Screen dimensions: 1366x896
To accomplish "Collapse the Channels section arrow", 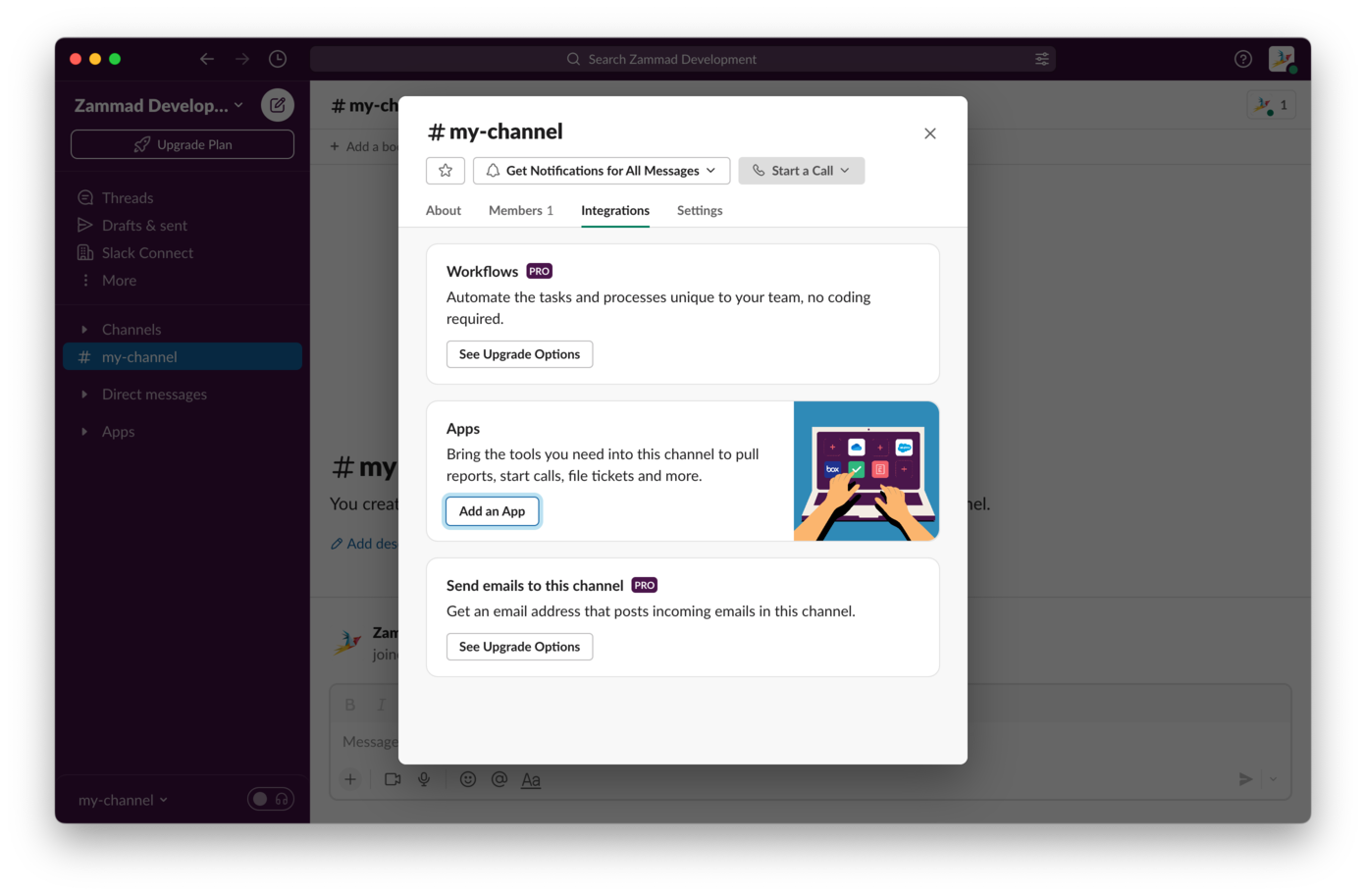I will pos(84,330).
